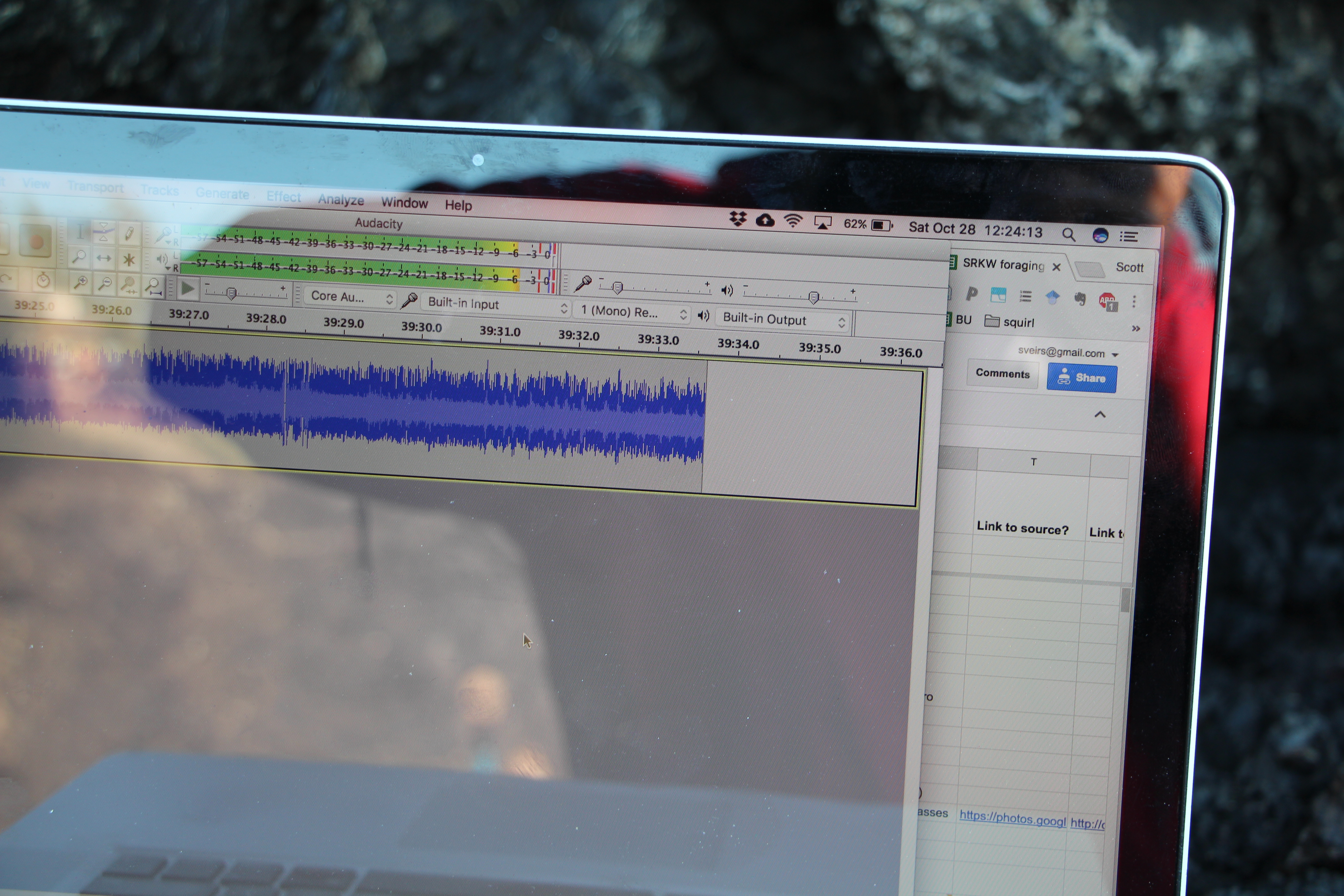Open the macOS Spotlight search icon
Image resolution: width=1344 pixels, height=896 pixels.
[x=1069, y=234]
